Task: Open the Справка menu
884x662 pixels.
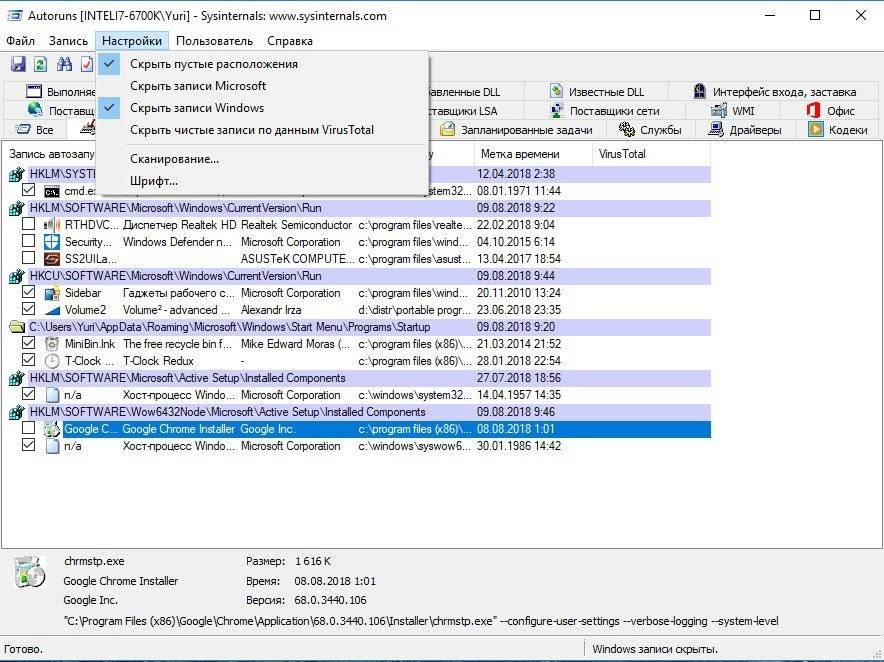Action: (290, 41)
